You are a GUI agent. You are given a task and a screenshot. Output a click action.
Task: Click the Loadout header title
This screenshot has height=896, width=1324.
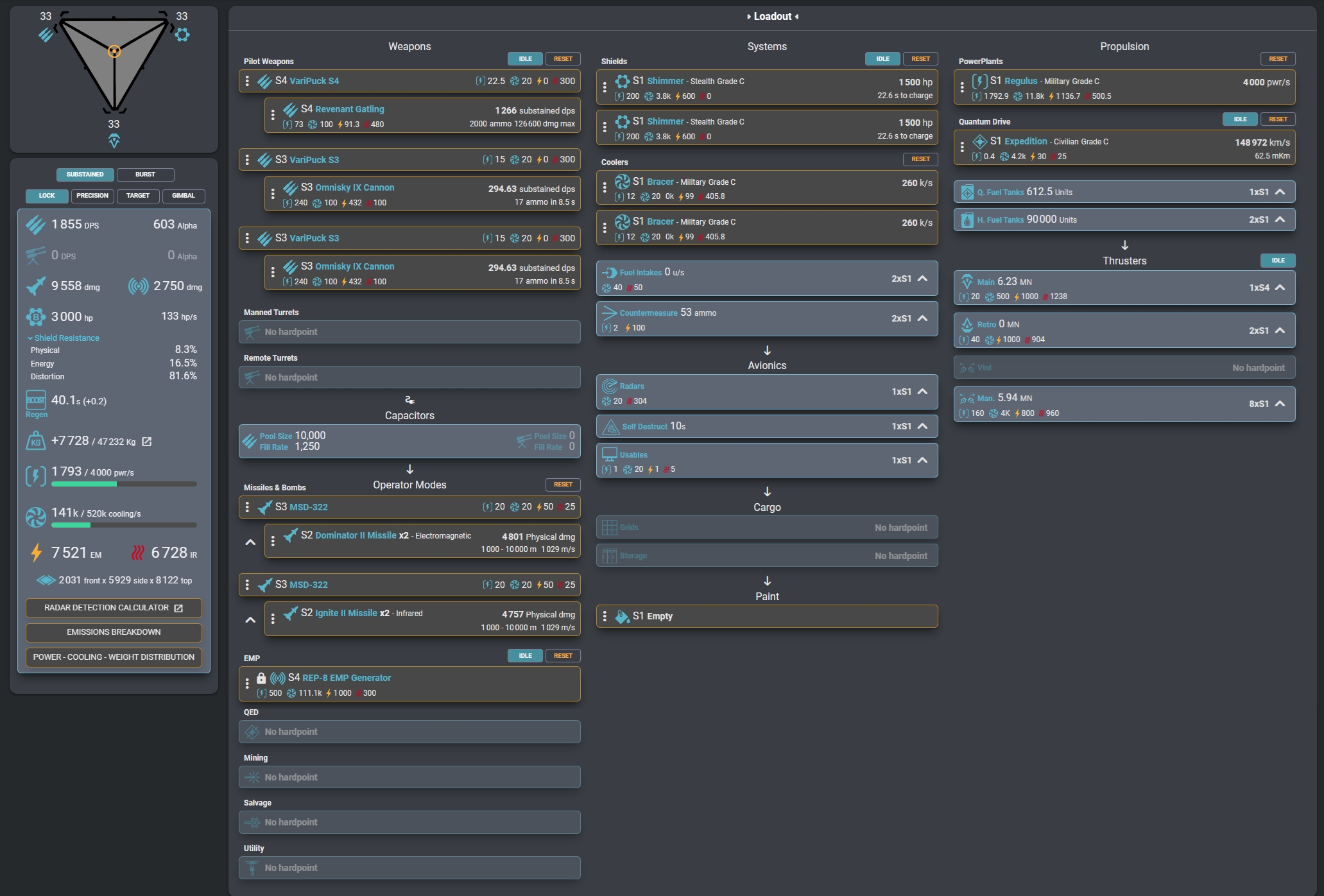tap(772, 17)
